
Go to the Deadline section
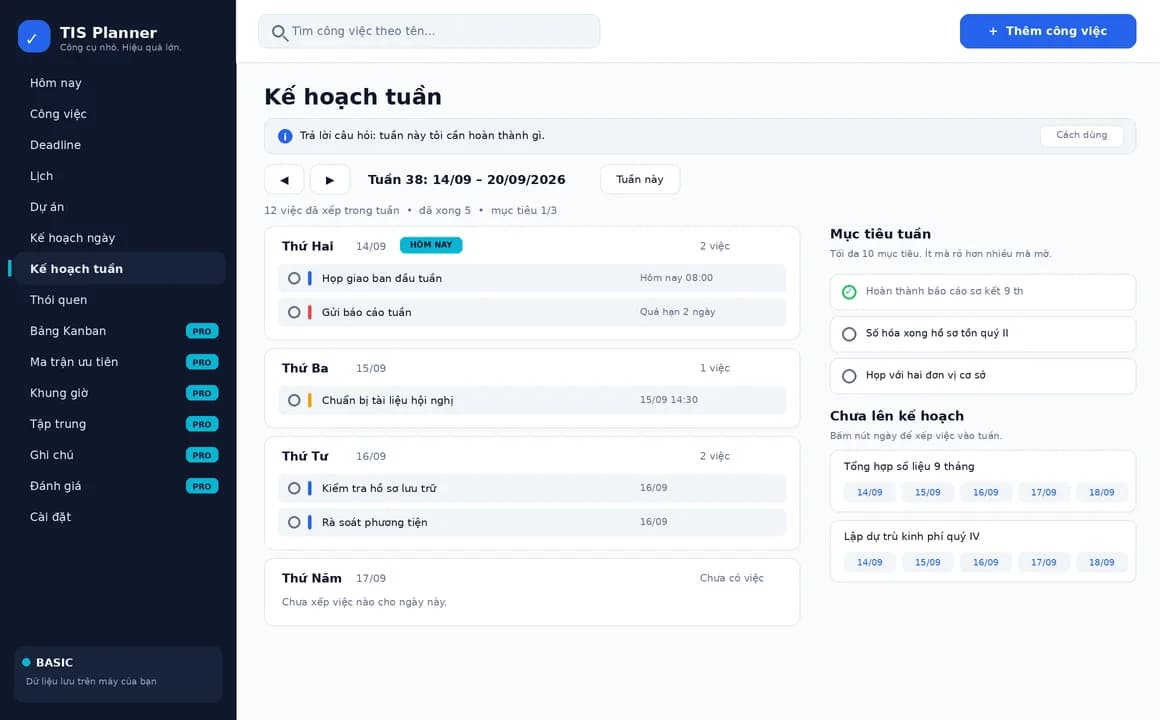[120, 145]
